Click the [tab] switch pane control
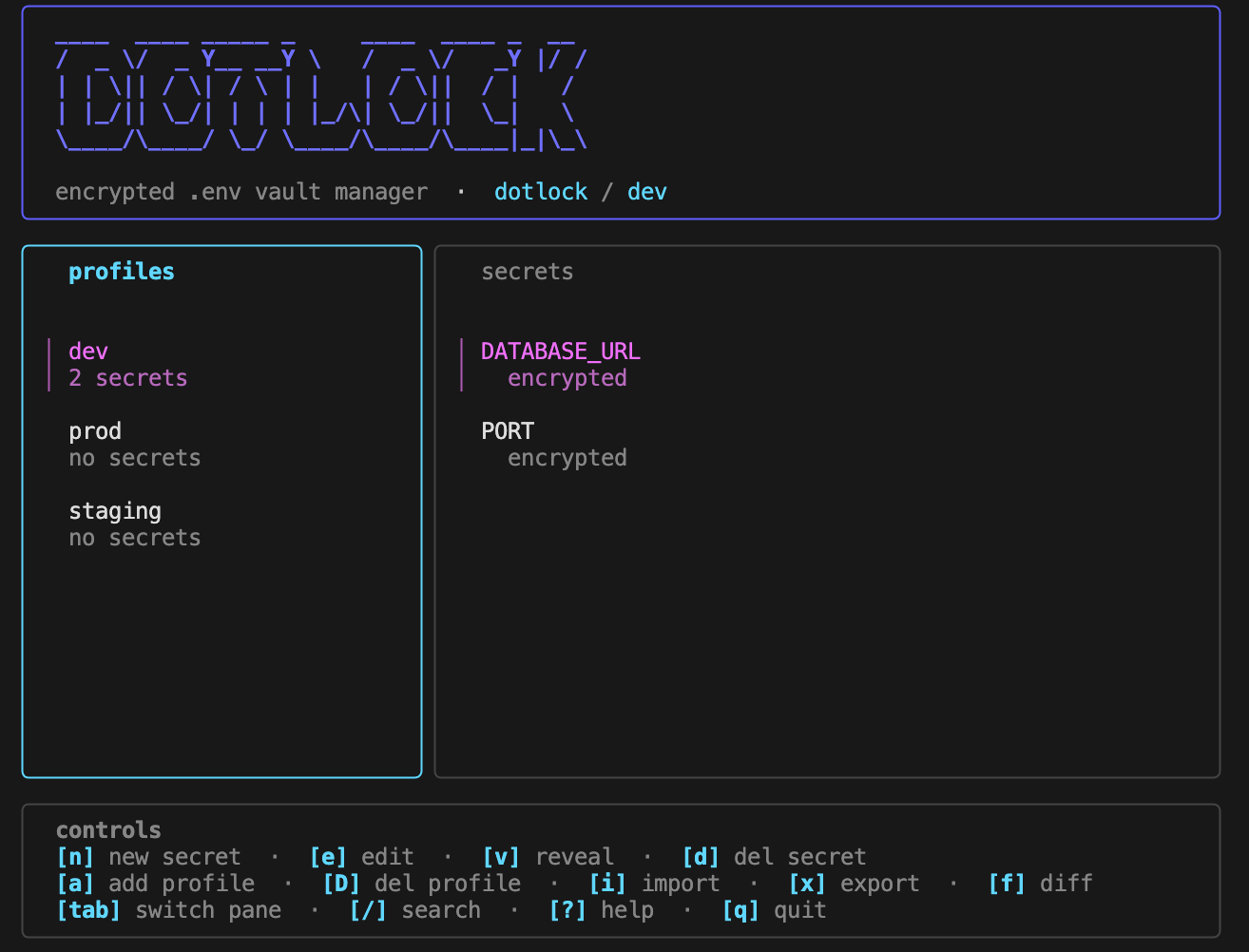 coord(168,910)
